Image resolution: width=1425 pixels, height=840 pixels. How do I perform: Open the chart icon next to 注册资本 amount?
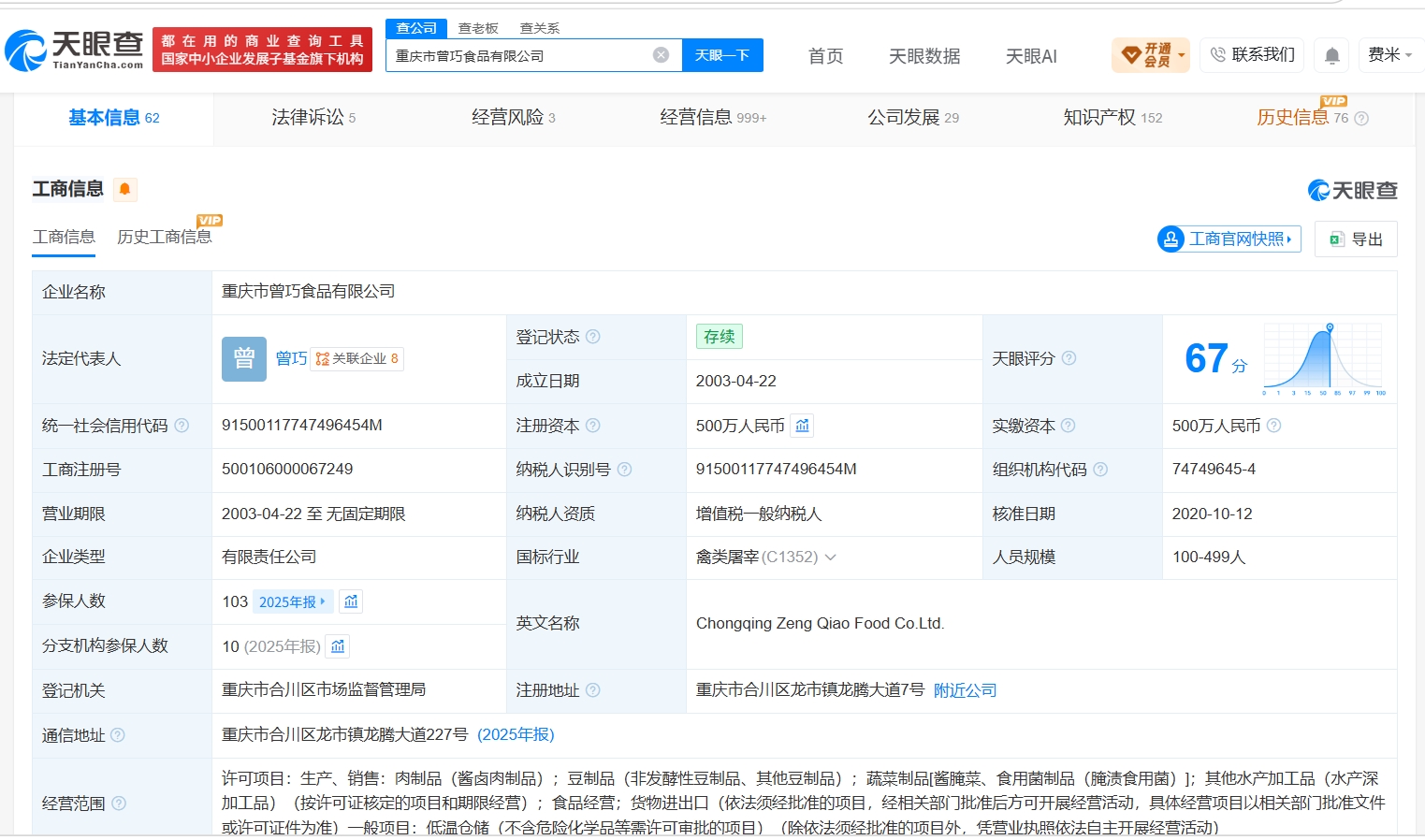pos(802,426)
